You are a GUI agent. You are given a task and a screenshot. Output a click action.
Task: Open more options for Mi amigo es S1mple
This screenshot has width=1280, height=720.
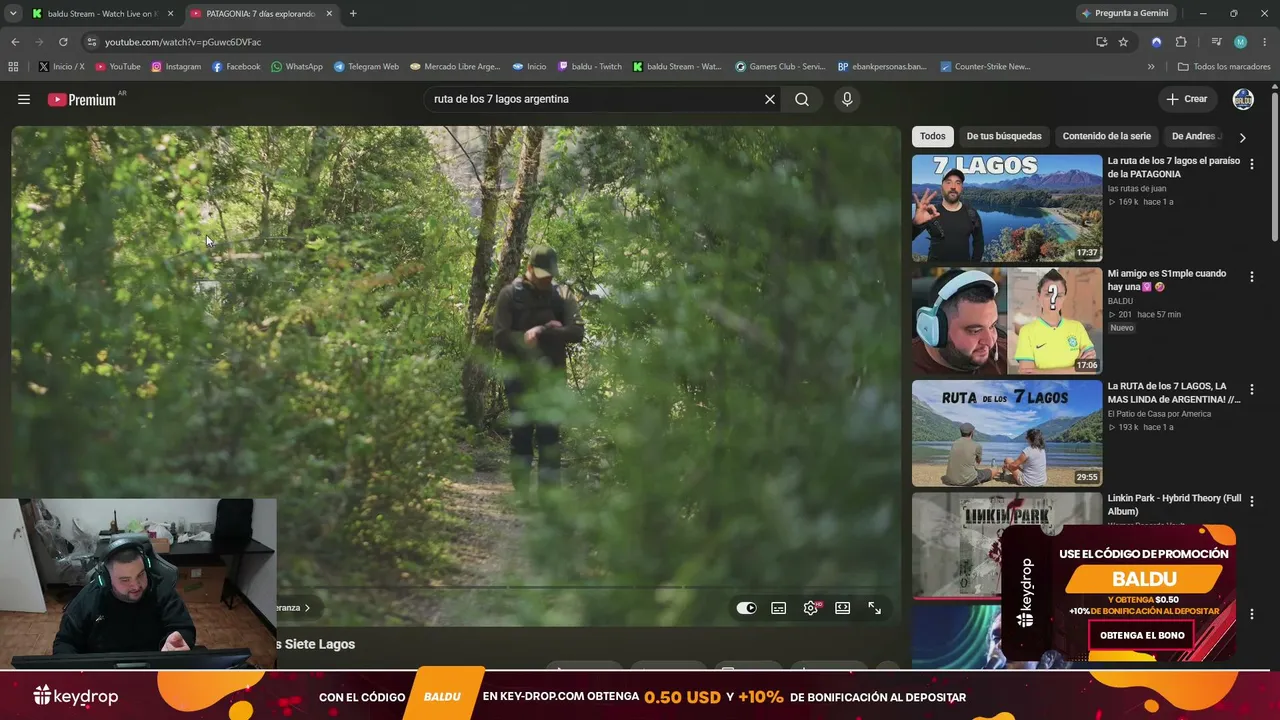(1252, 277)
